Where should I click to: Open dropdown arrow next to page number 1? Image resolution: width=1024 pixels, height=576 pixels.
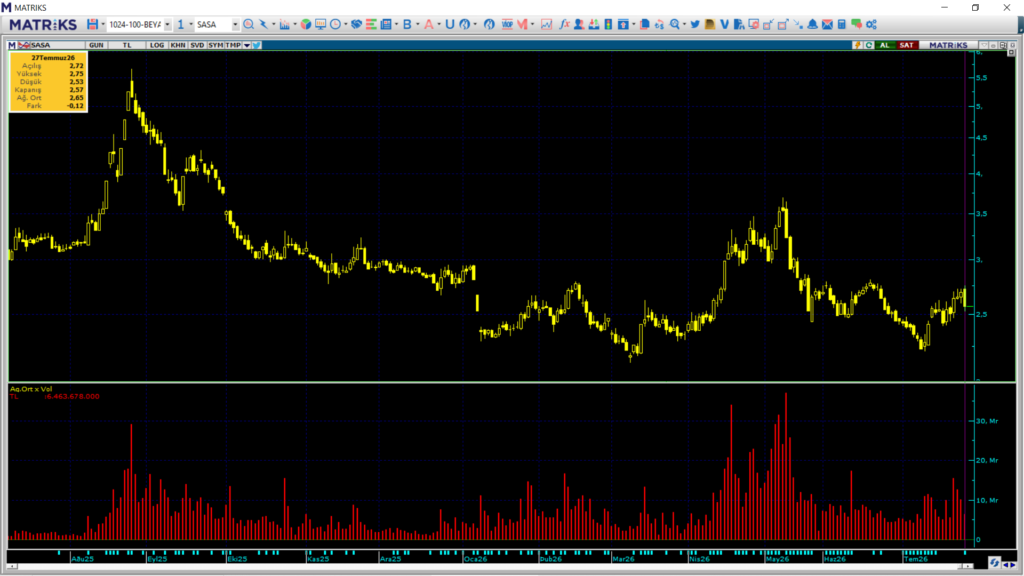tap(191, 24)
